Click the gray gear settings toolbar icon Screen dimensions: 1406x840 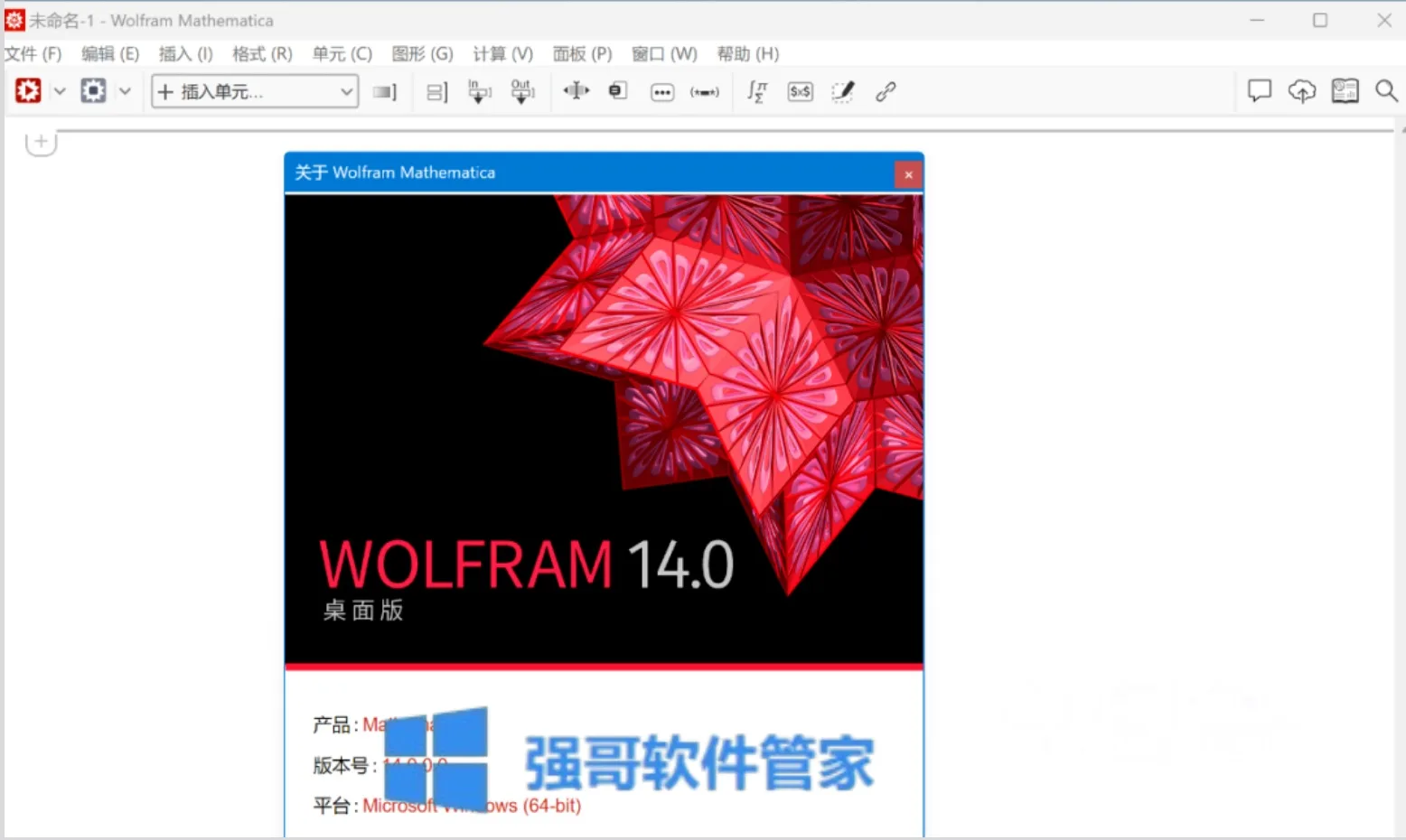tap(93, 90)
